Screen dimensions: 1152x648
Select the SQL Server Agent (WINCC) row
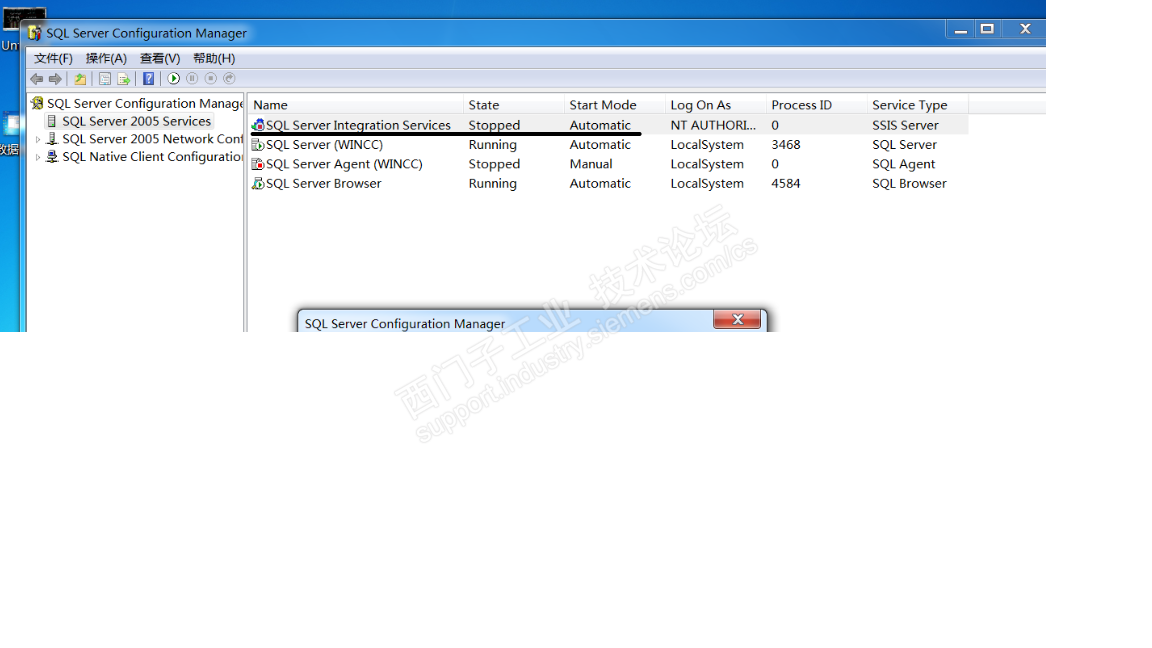[608, 165]
